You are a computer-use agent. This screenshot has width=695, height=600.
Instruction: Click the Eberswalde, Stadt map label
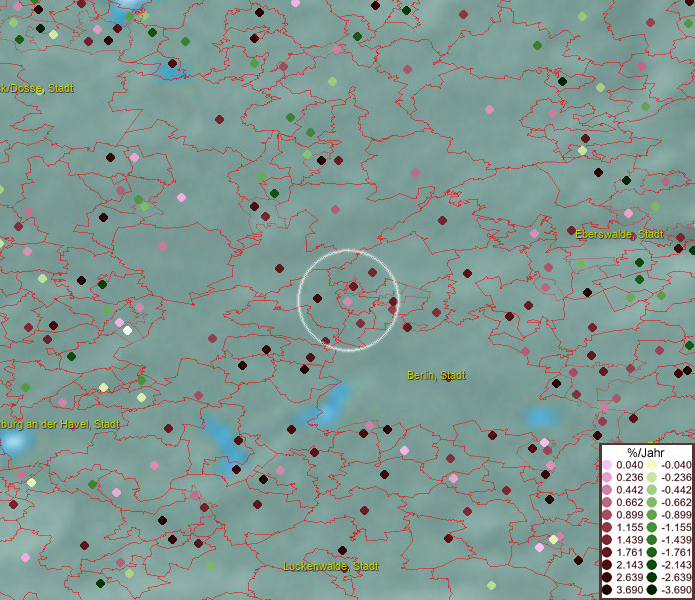coord(619,234)
